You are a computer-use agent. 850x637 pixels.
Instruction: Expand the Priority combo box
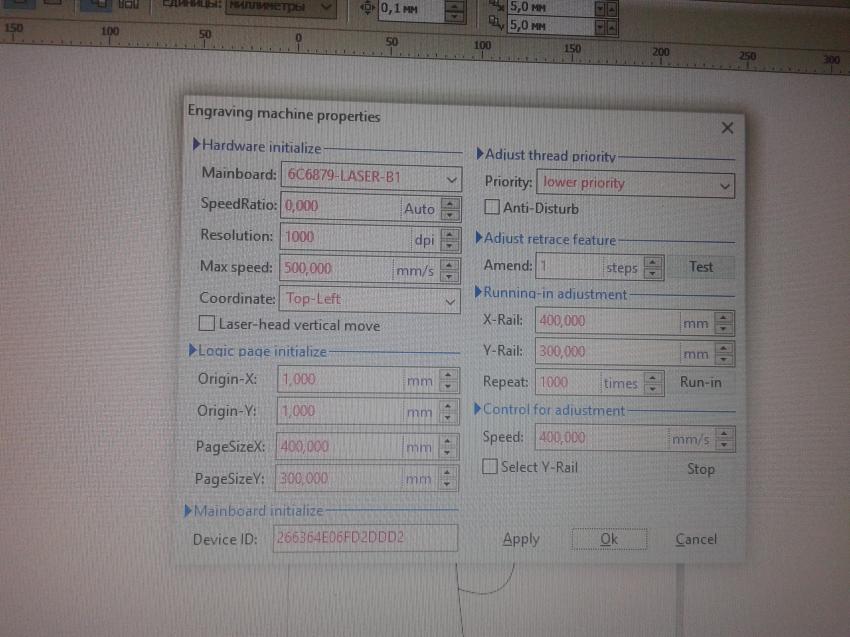724,185
